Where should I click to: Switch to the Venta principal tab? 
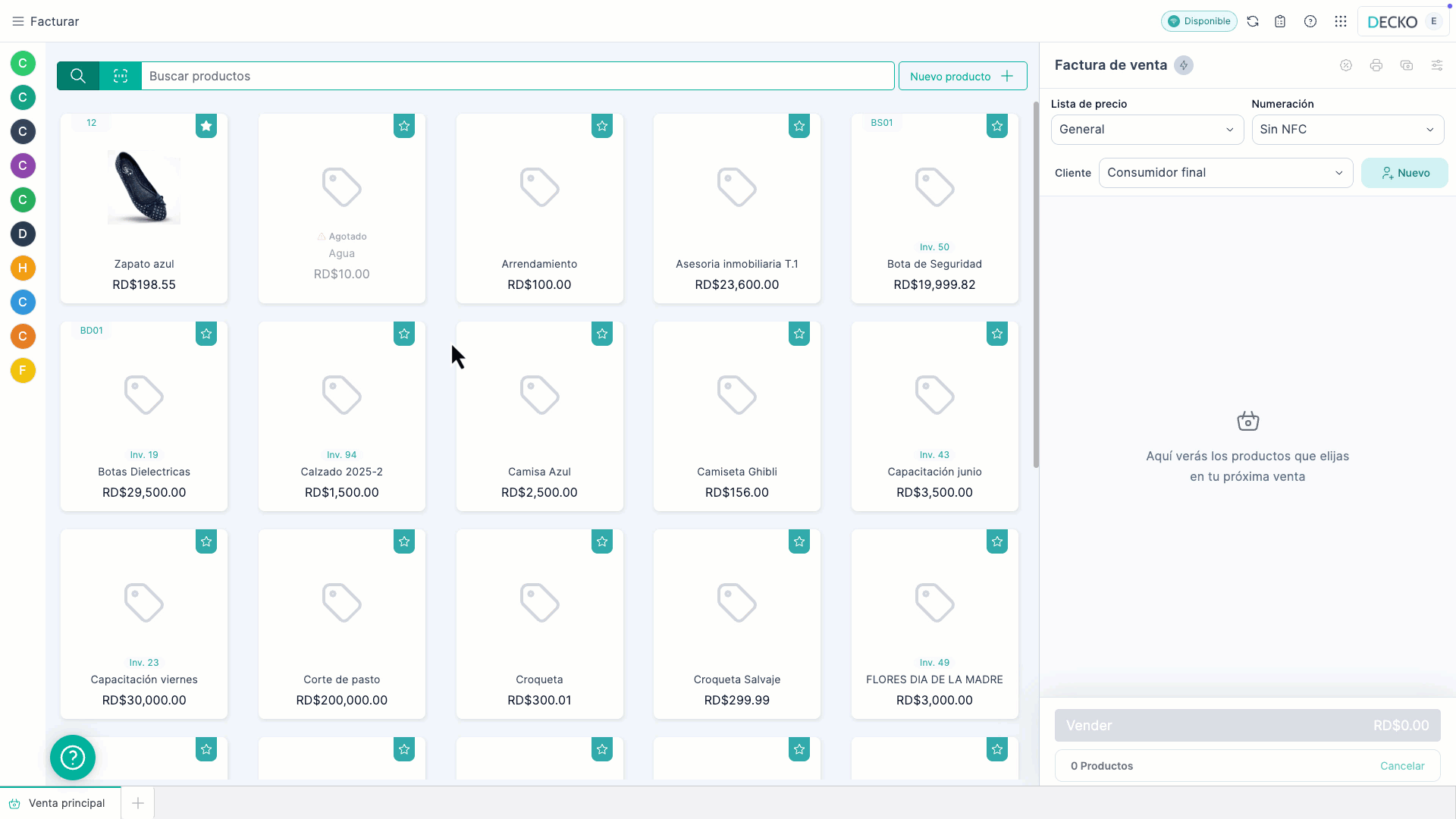60,803
